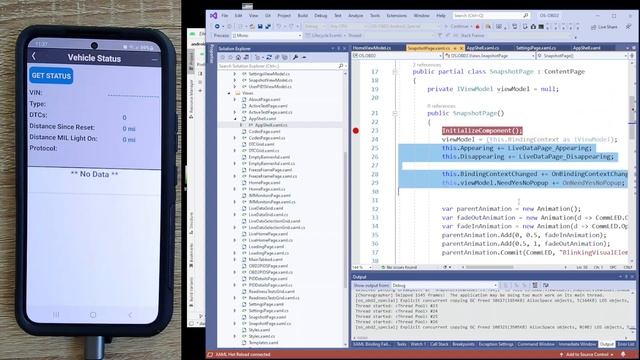Switch to the Exception Settings tab

pos(496,344)
